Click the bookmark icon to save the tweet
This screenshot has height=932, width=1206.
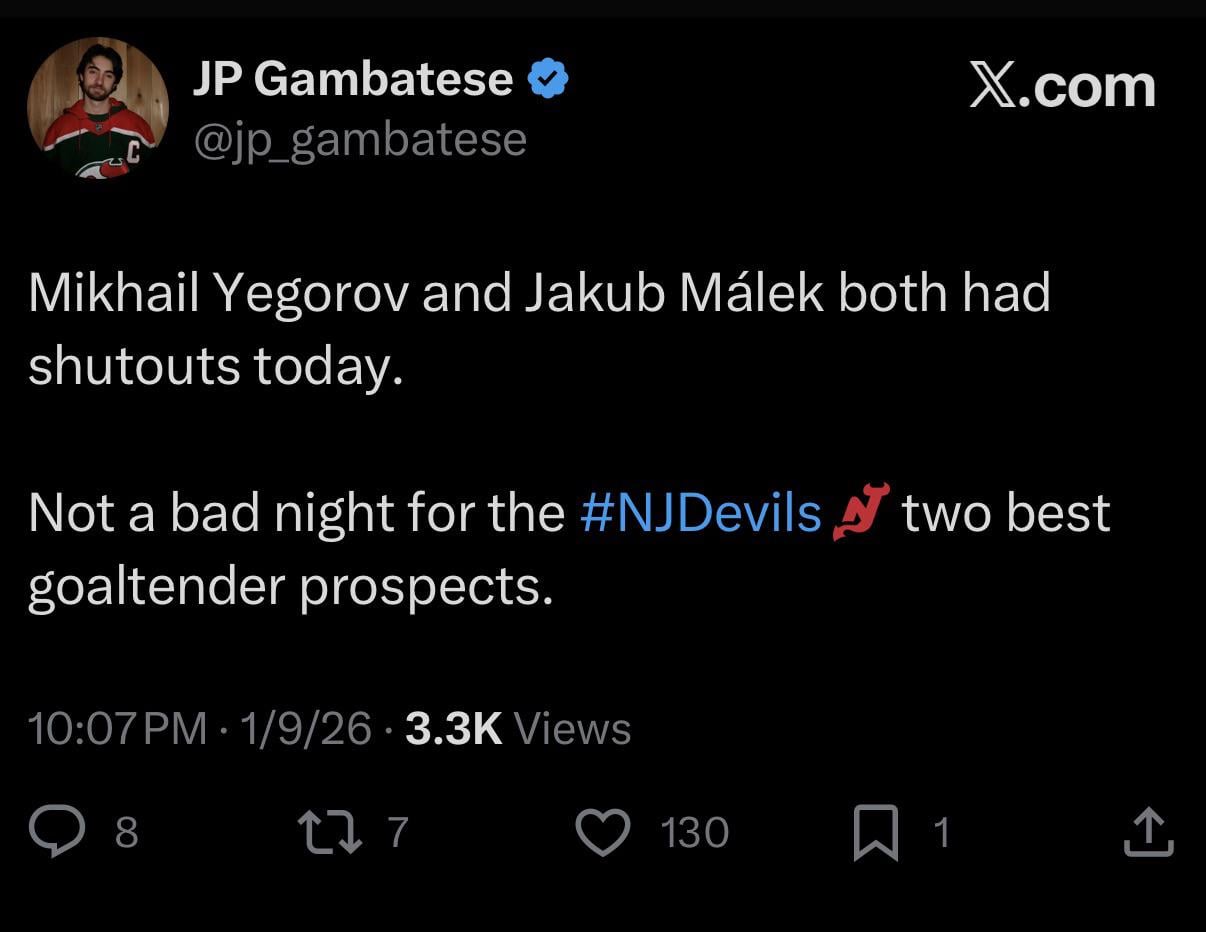point(876,831)
